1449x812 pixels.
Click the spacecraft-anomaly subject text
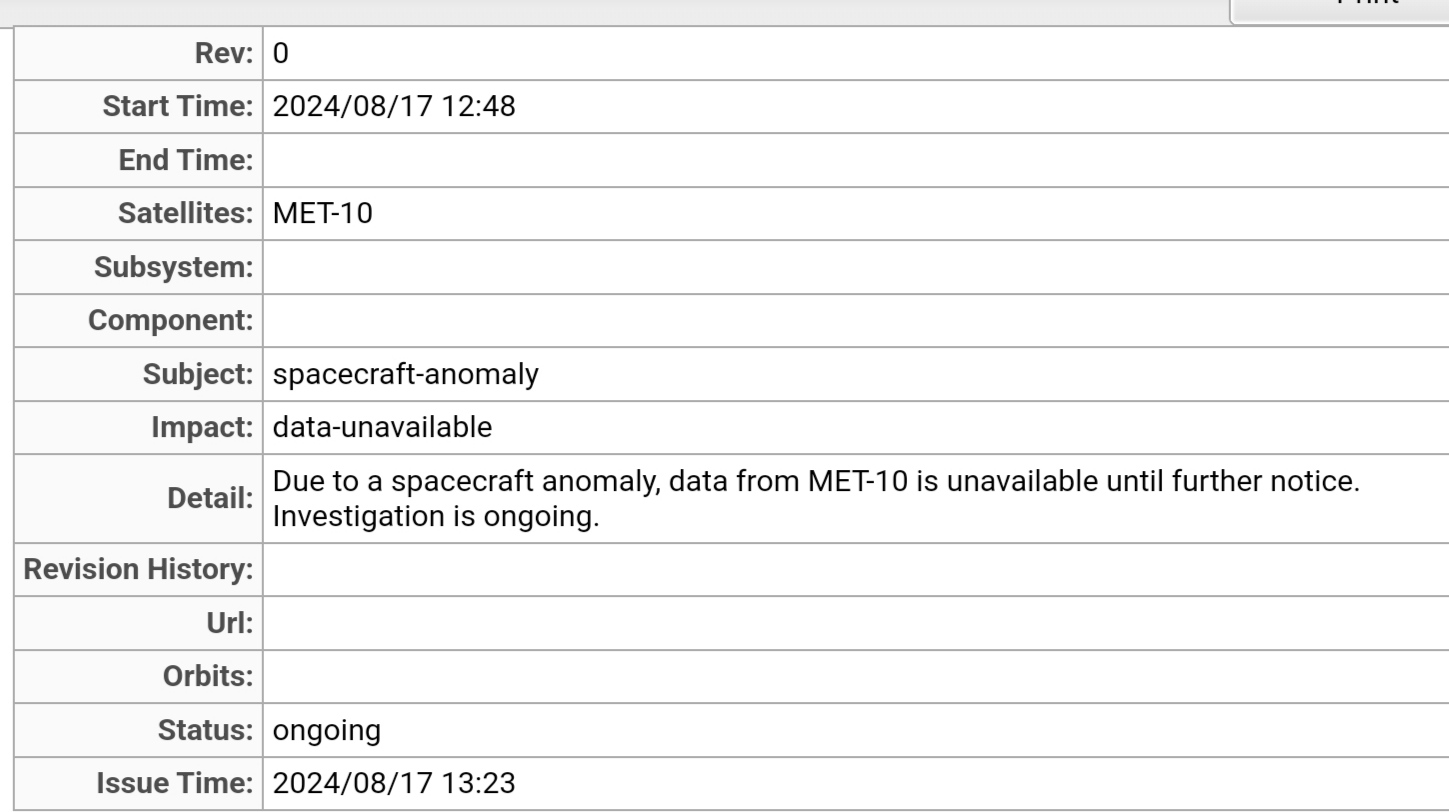(x=406, y=374)
